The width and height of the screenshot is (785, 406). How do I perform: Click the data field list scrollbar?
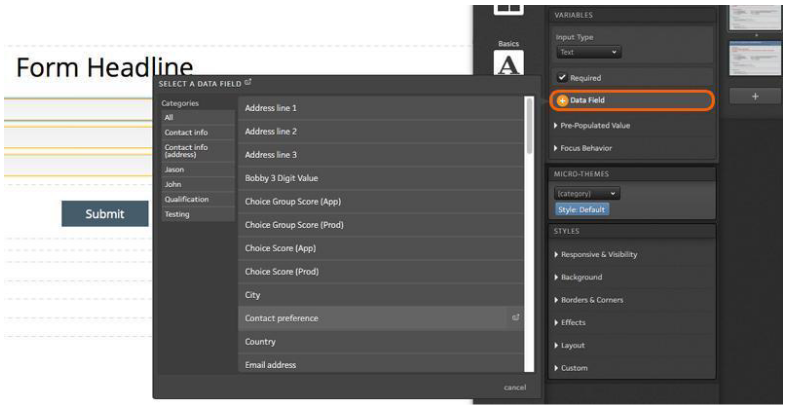[x=529, y=125]
